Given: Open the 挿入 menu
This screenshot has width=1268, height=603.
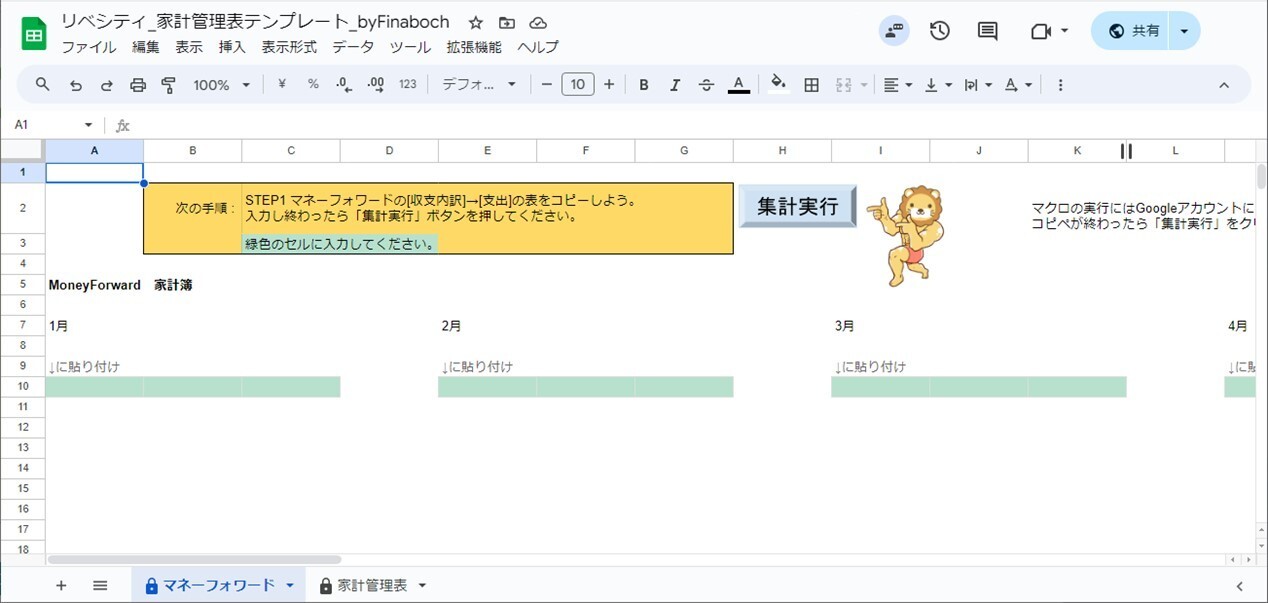Looking at the screenshot, I should click(x=232, y=47).
